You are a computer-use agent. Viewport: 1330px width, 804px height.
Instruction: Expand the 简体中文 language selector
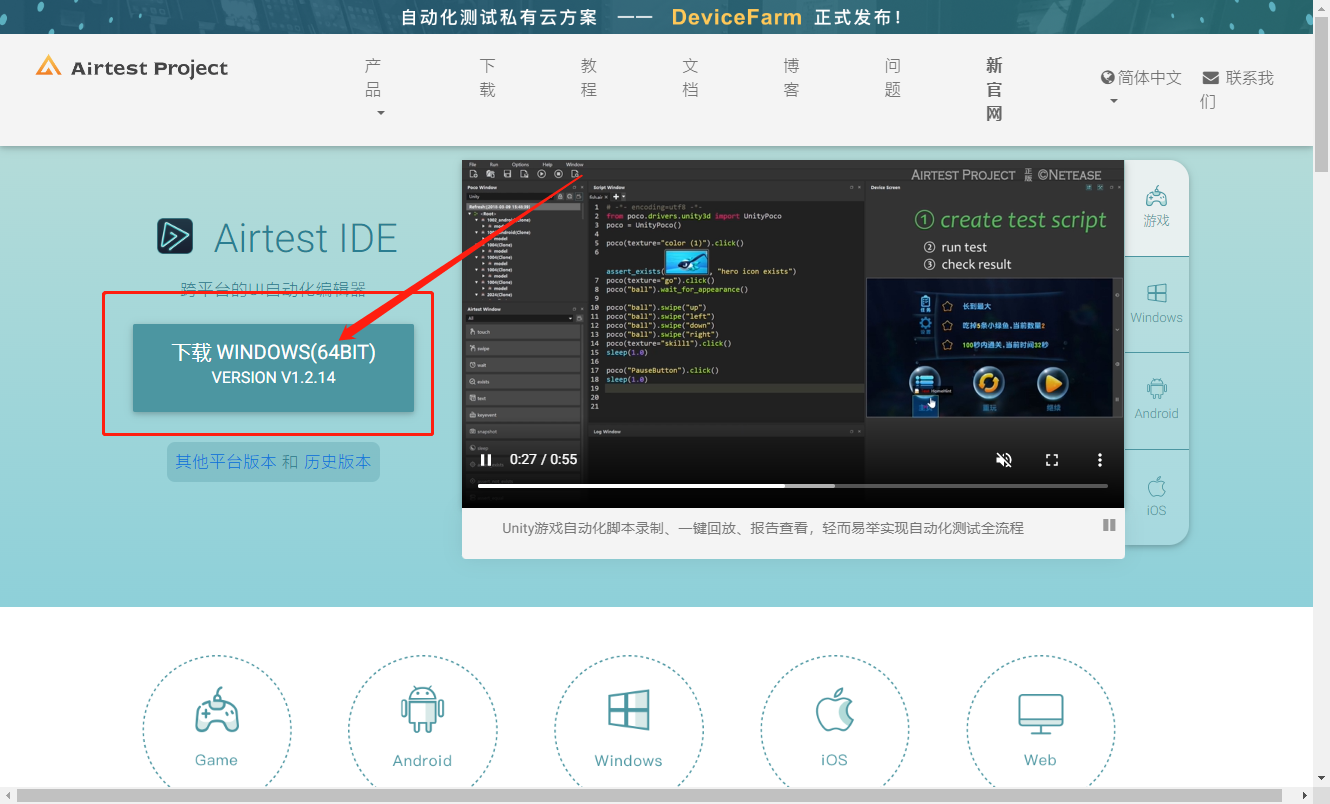tap(1141, 87)
